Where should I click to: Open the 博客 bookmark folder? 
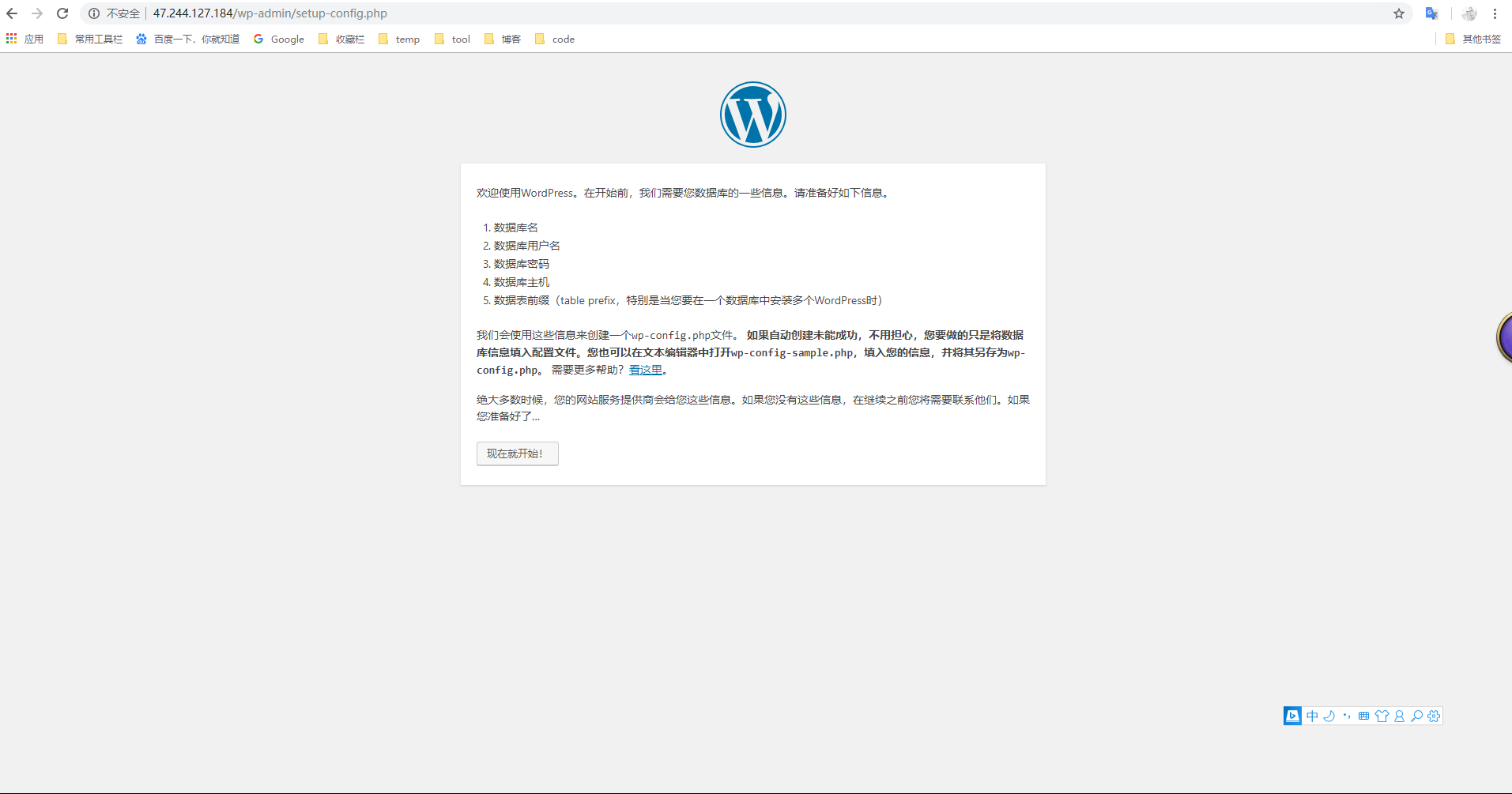click(x=503, y=39)
